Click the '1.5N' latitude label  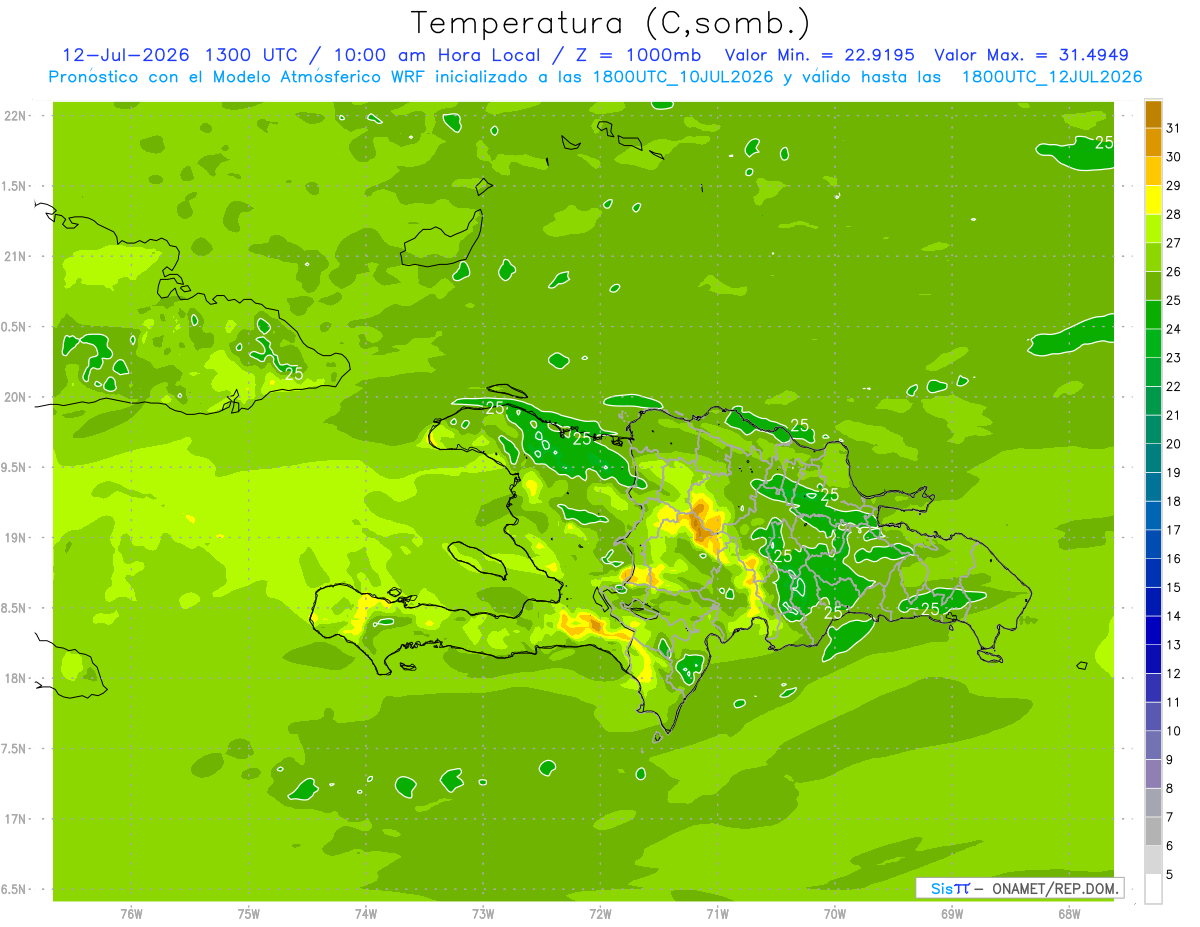point(15,186)
